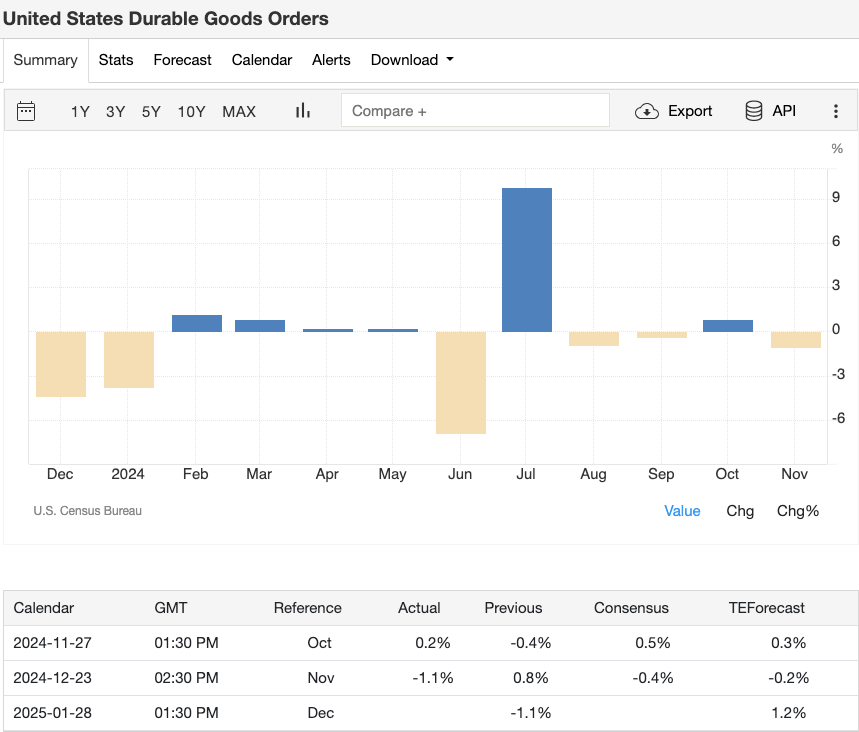Expand the Compare series selector
This screenshot has height=732, width=859.
pyautogui.click(x=475, y=110)
